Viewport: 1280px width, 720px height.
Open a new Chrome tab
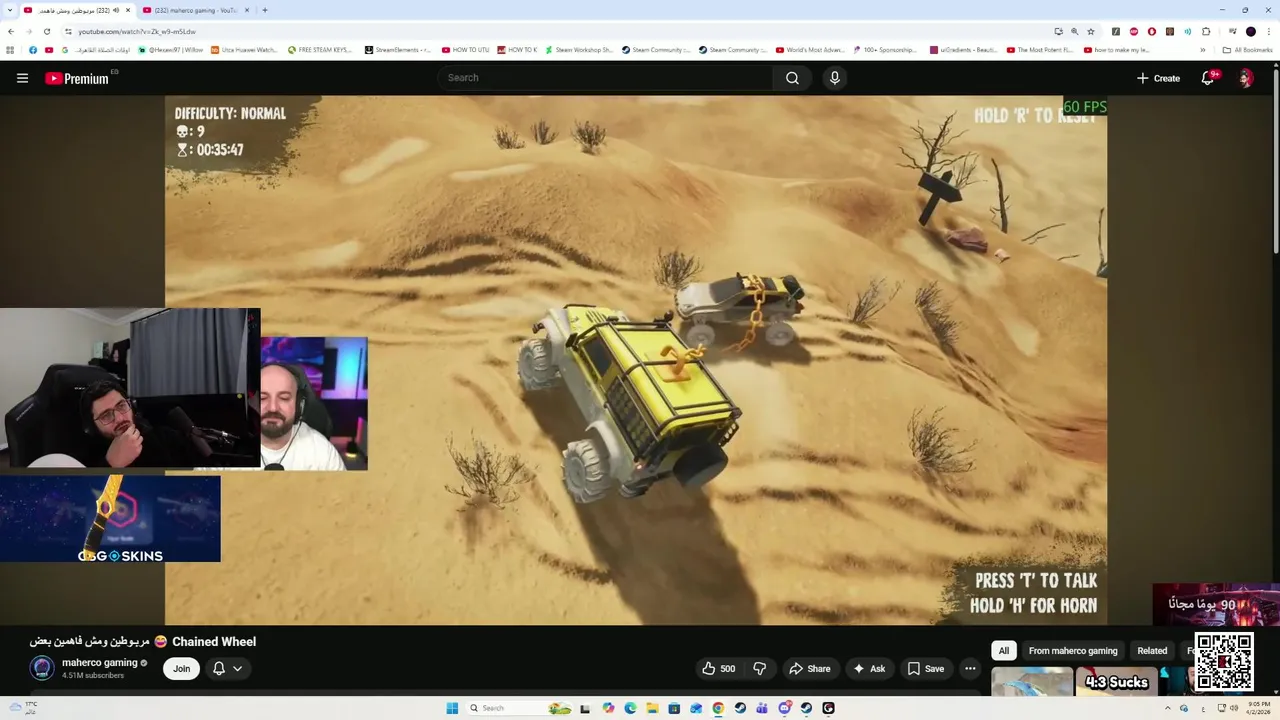264,10
